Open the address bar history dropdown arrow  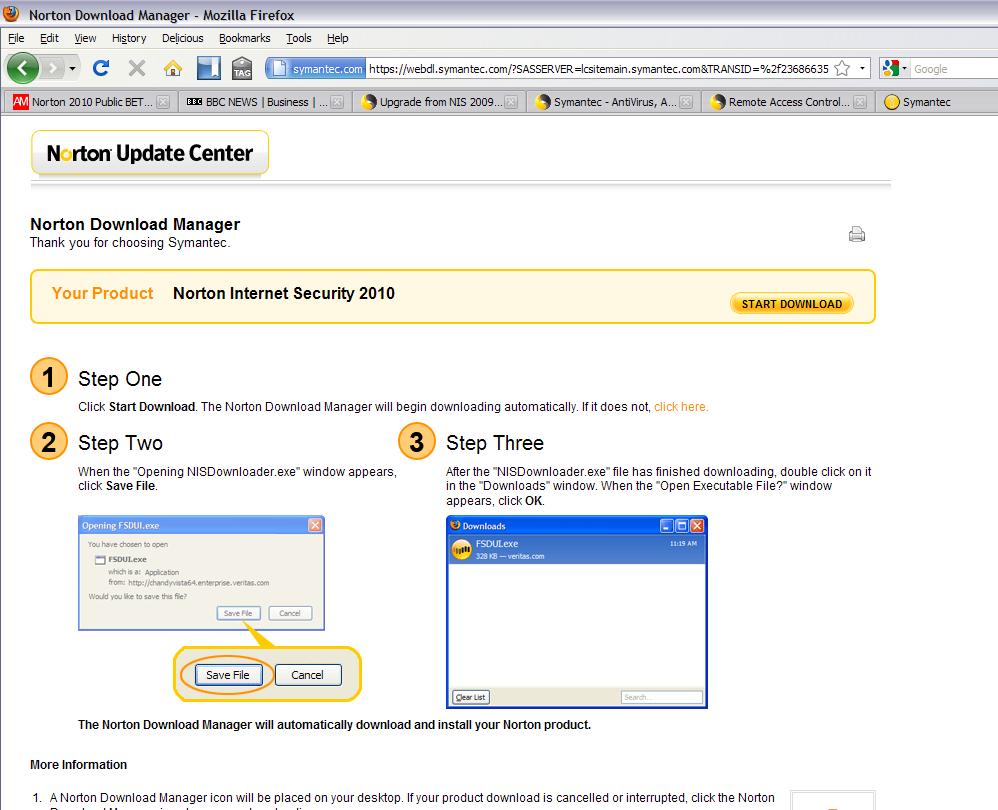coord(862,68)
